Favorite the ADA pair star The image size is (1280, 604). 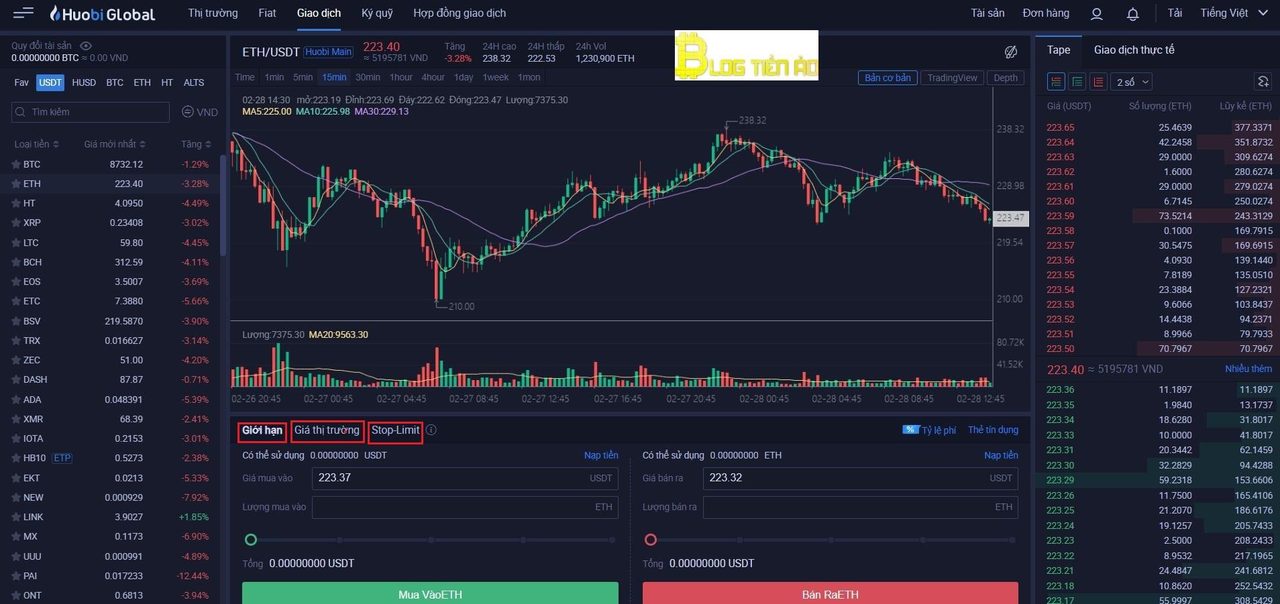(x=16, y=400)
